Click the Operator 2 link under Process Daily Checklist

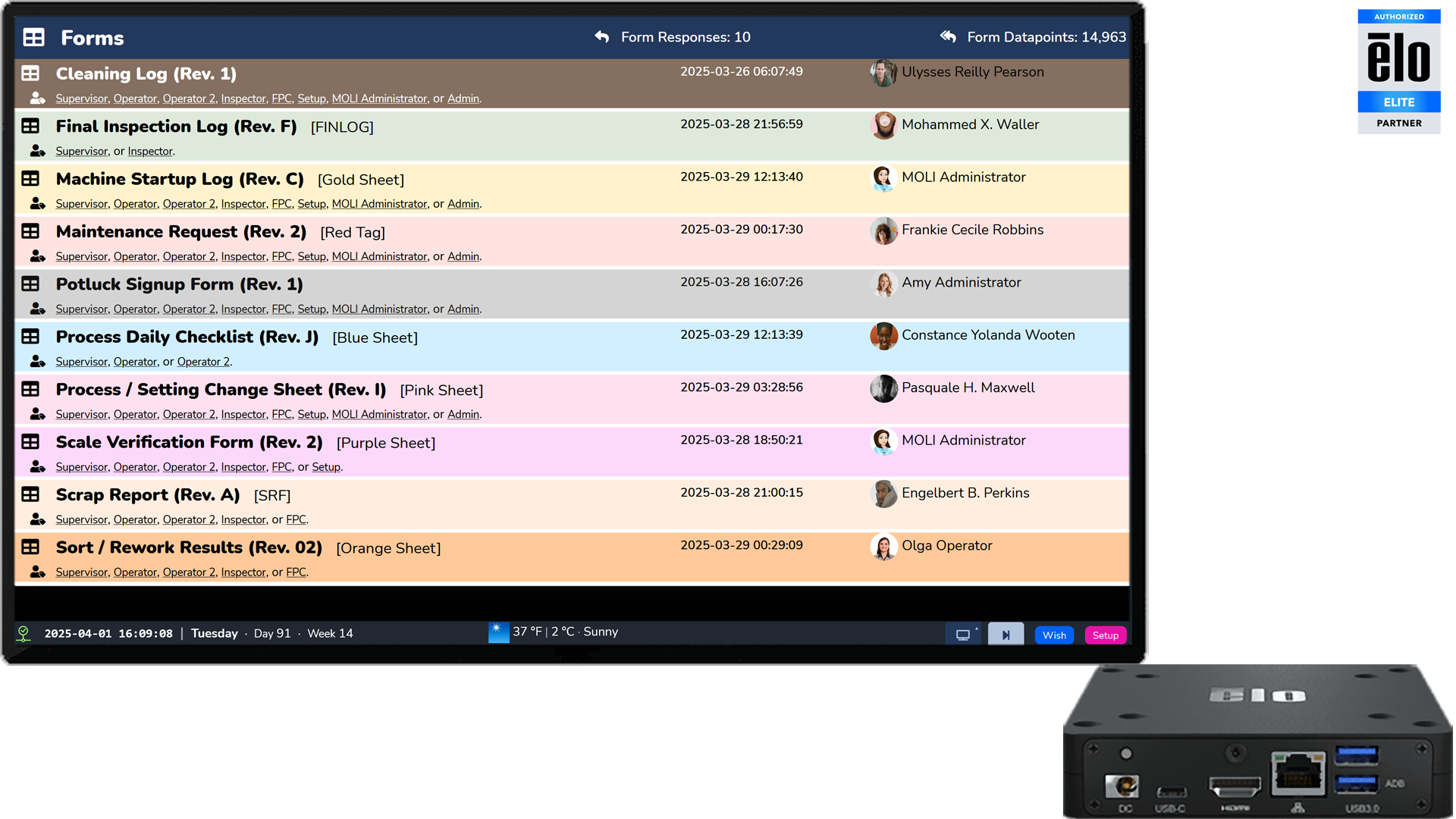pos(203,362)
